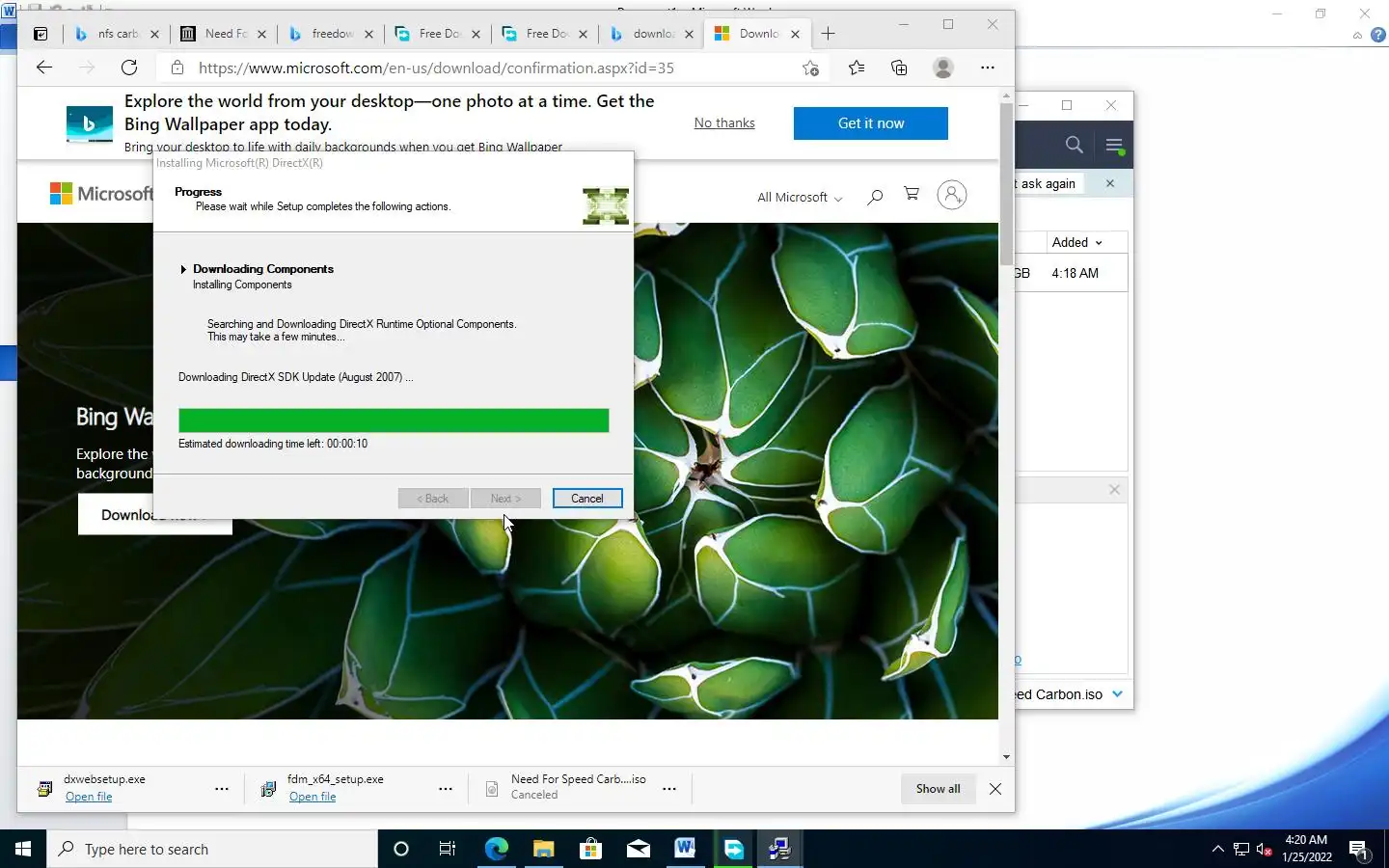Click the browser address bar URL
Screen dimensions: 1389x868
tap(436, 68)
